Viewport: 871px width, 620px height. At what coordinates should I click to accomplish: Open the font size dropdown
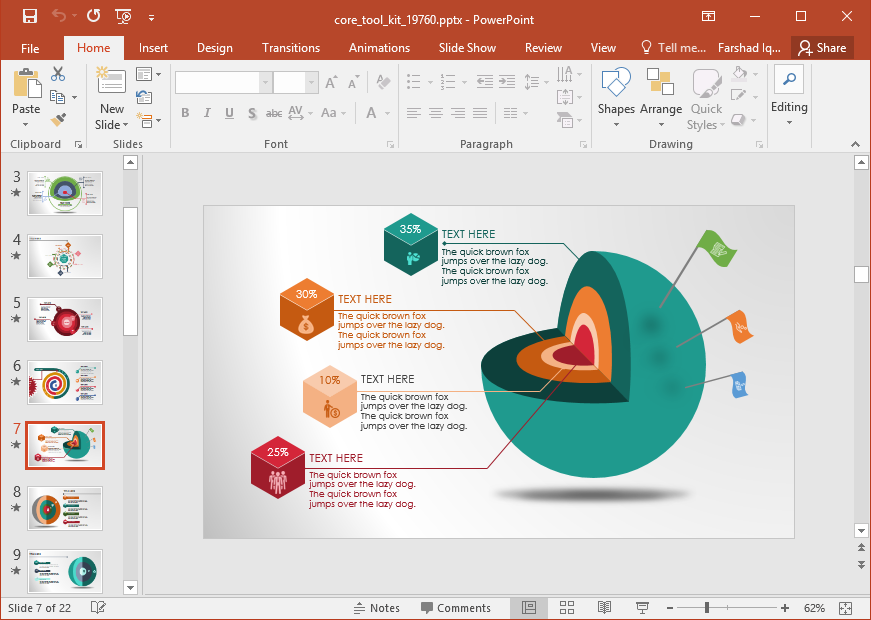[x=312, y=83]
